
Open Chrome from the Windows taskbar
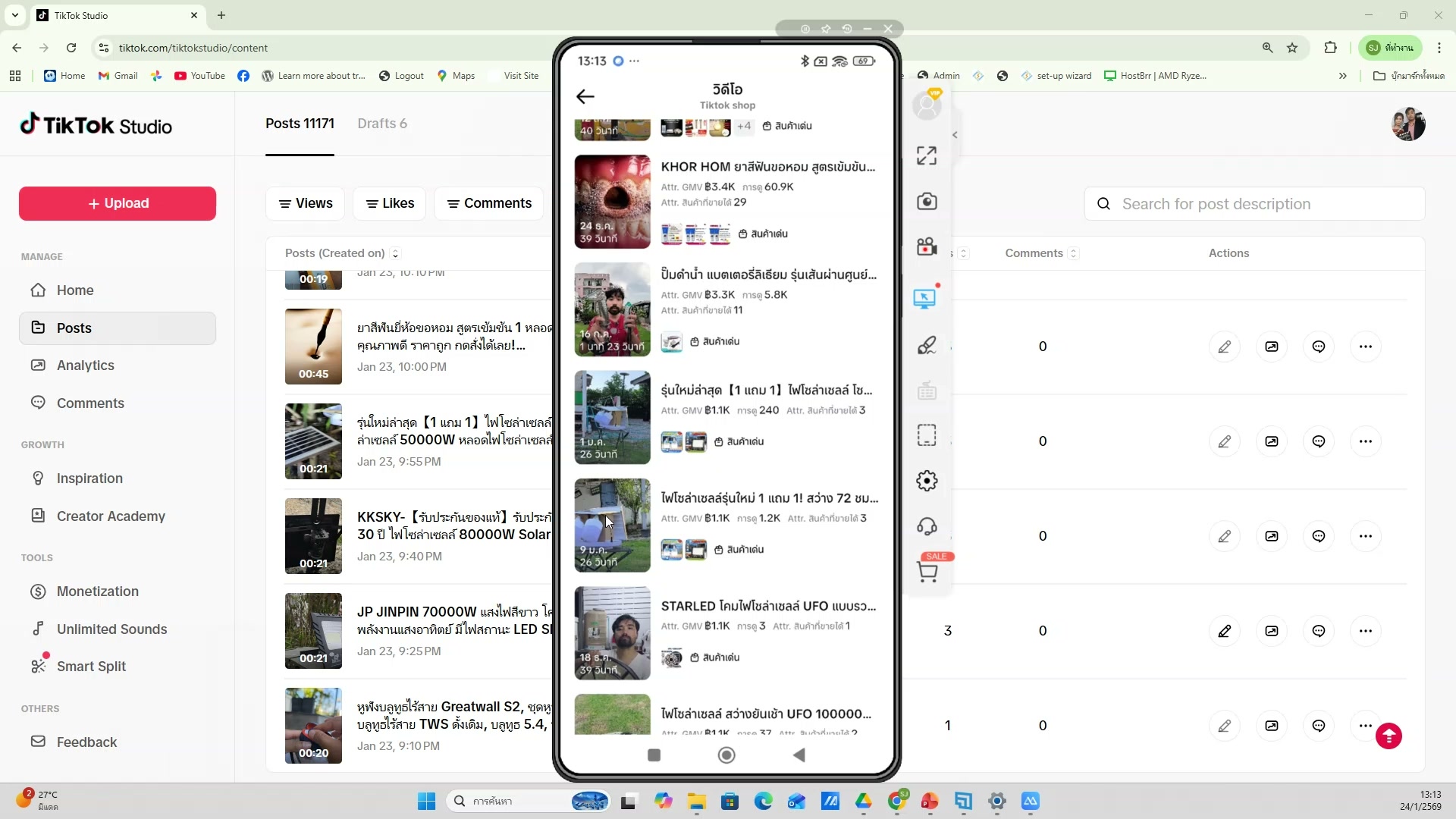(897, 801)
